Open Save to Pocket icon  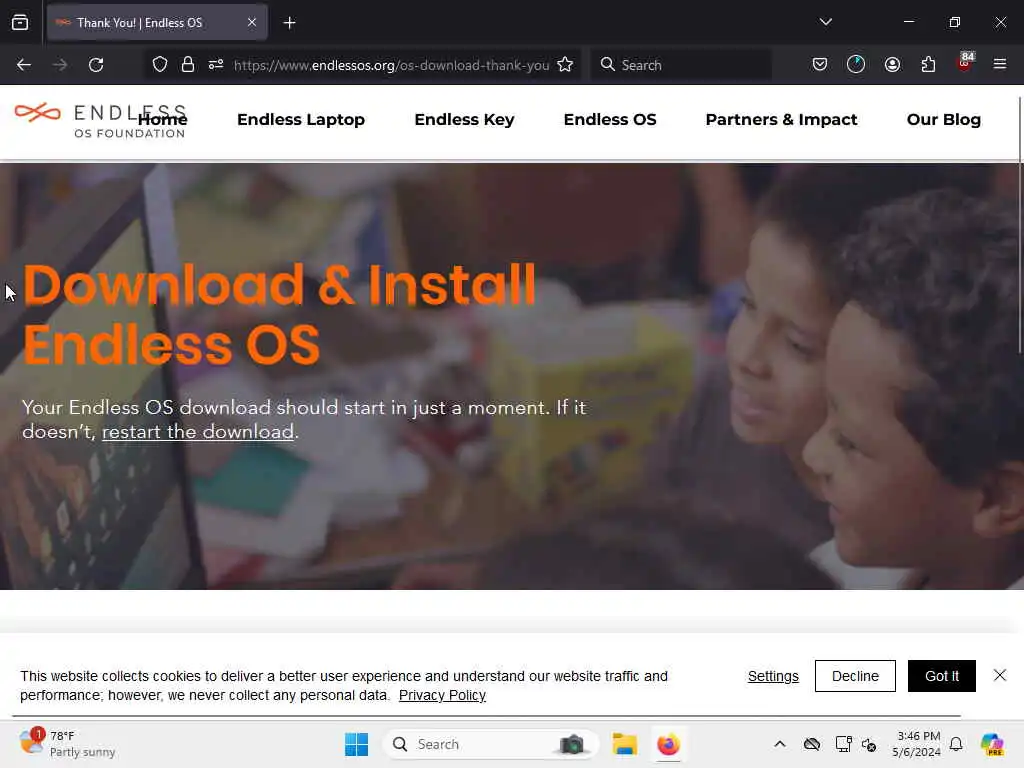pyautogui.click(x=820, y=64)
